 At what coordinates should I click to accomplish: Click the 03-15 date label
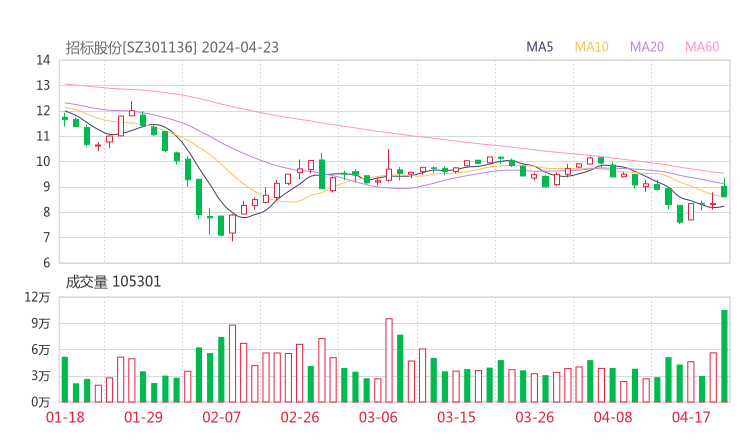pos(456,417)
